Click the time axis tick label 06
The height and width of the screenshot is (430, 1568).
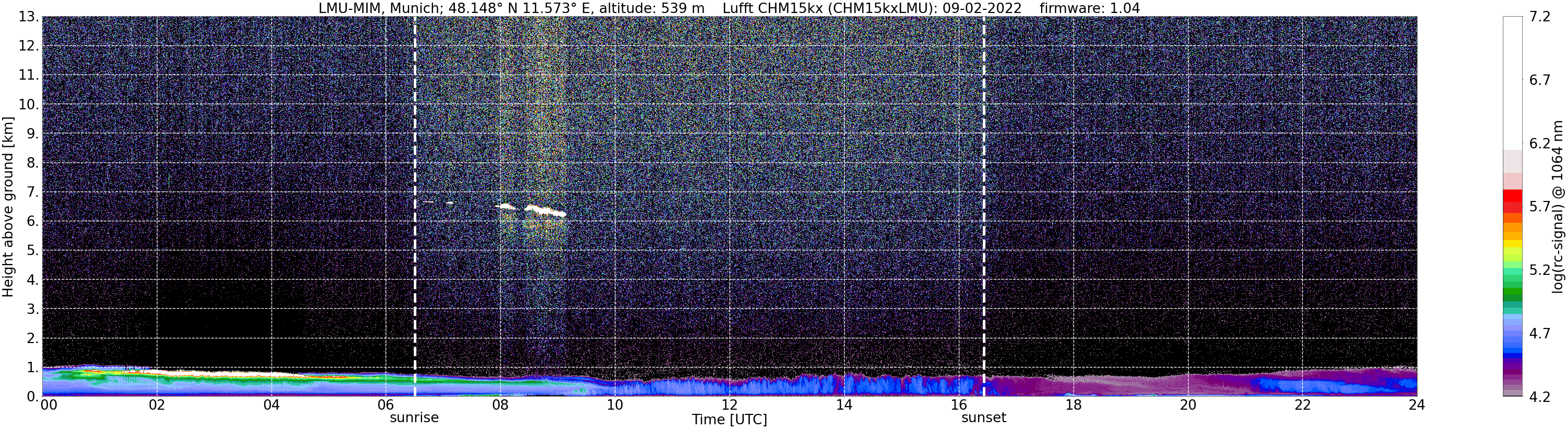[386, 405]
